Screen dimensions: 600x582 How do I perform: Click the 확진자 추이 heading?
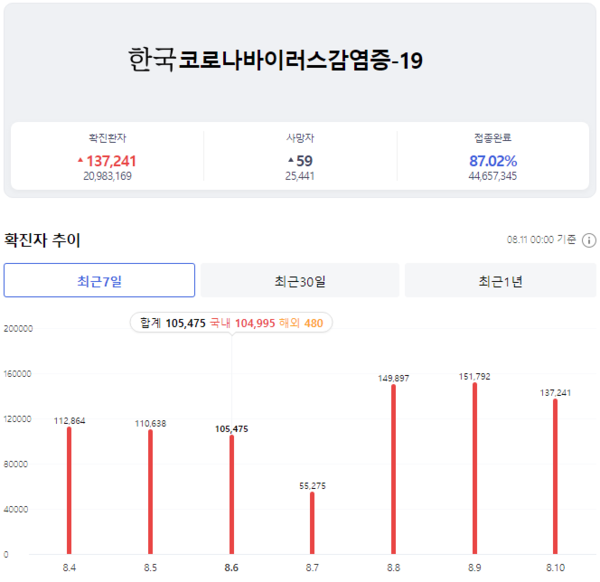(x=42, y=240)
